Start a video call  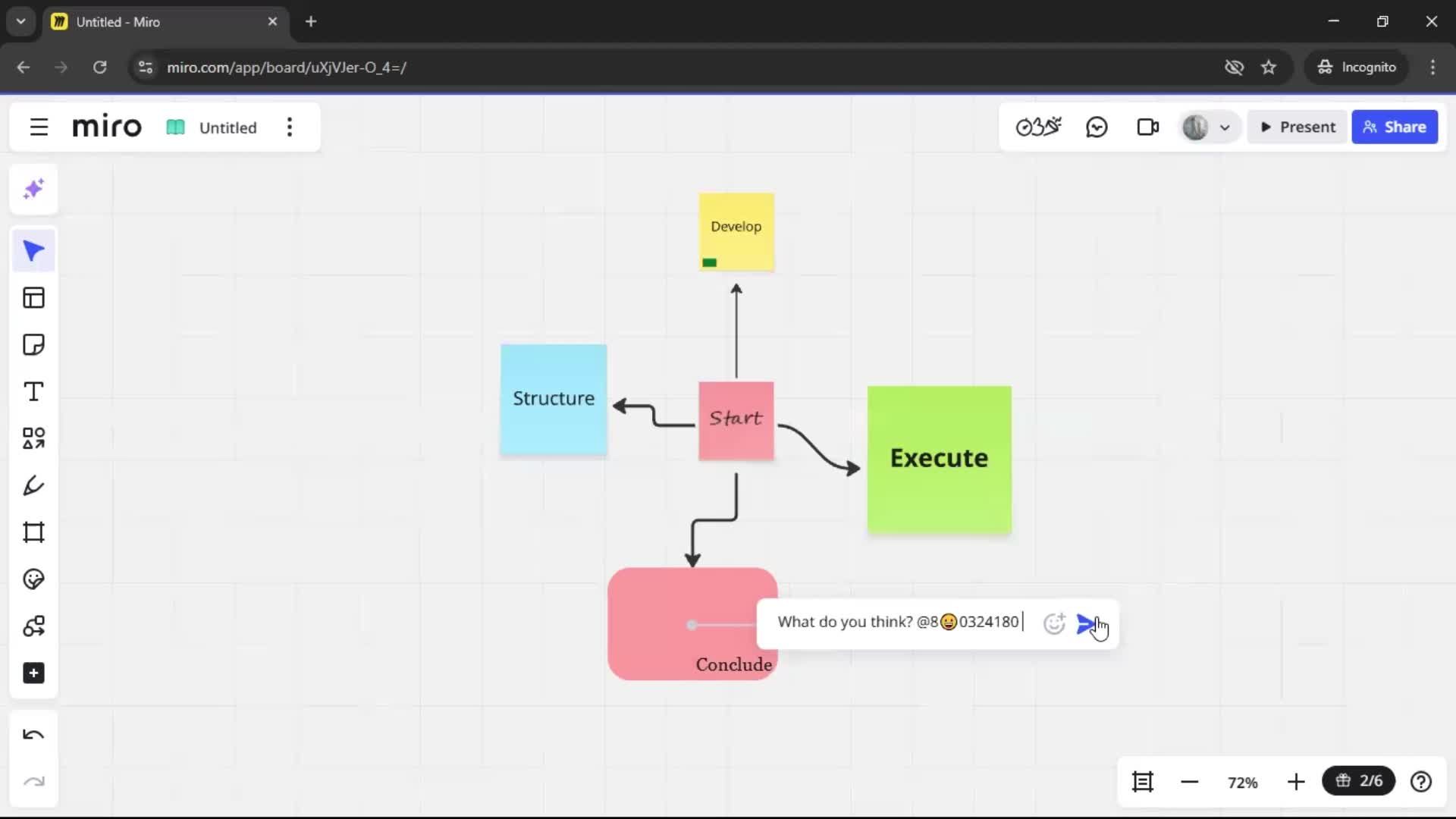pos(1147,127)
